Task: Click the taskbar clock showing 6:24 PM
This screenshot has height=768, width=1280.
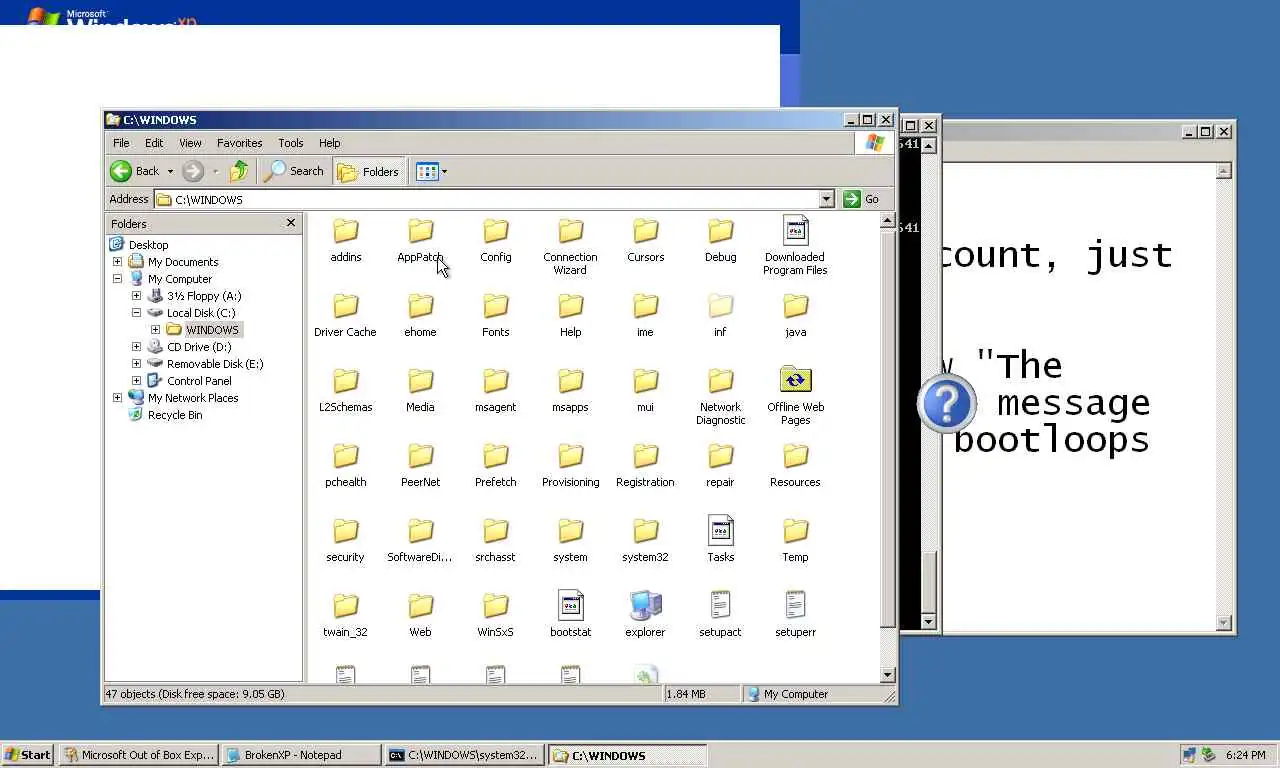Action: [1244, 756]
